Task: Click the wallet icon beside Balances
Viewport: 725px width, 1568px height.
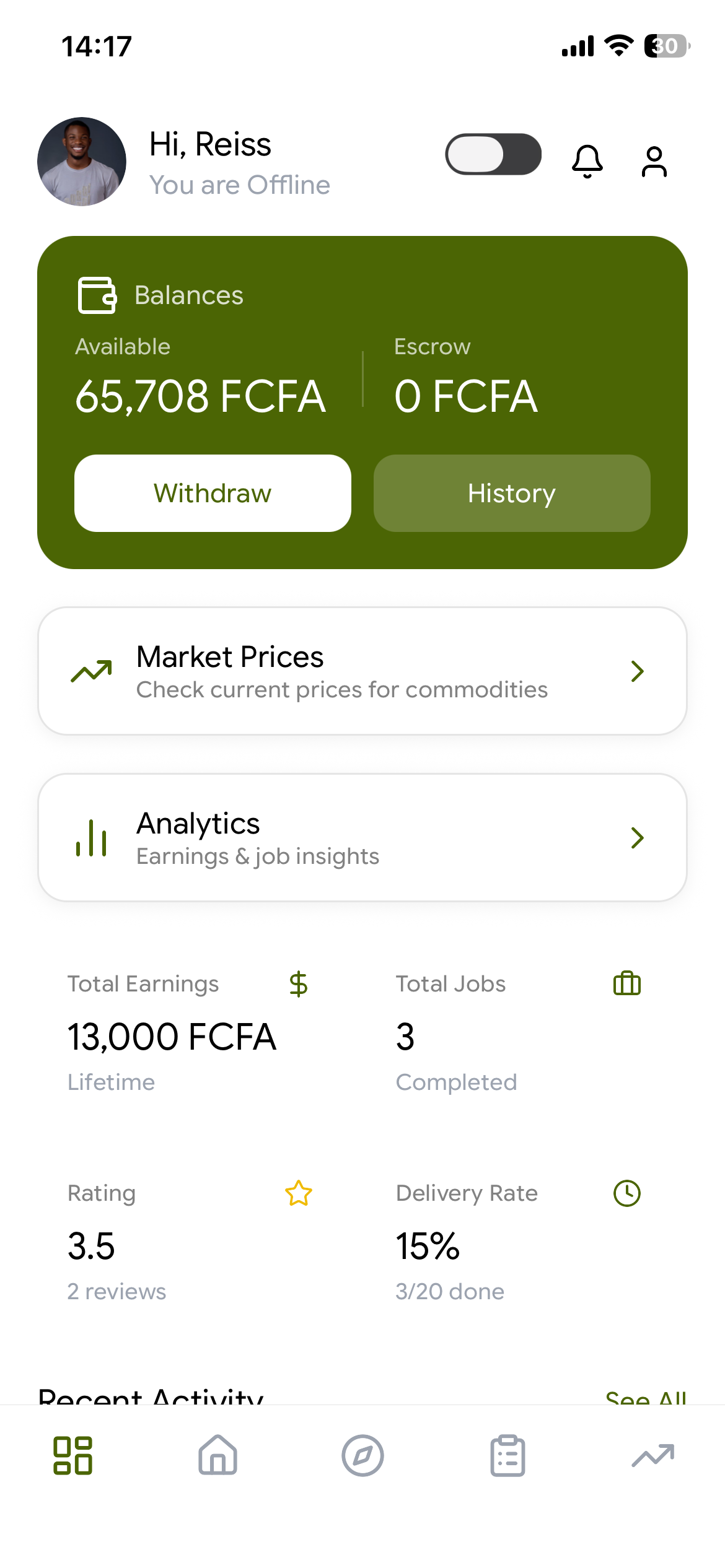Action: [97, 295]
